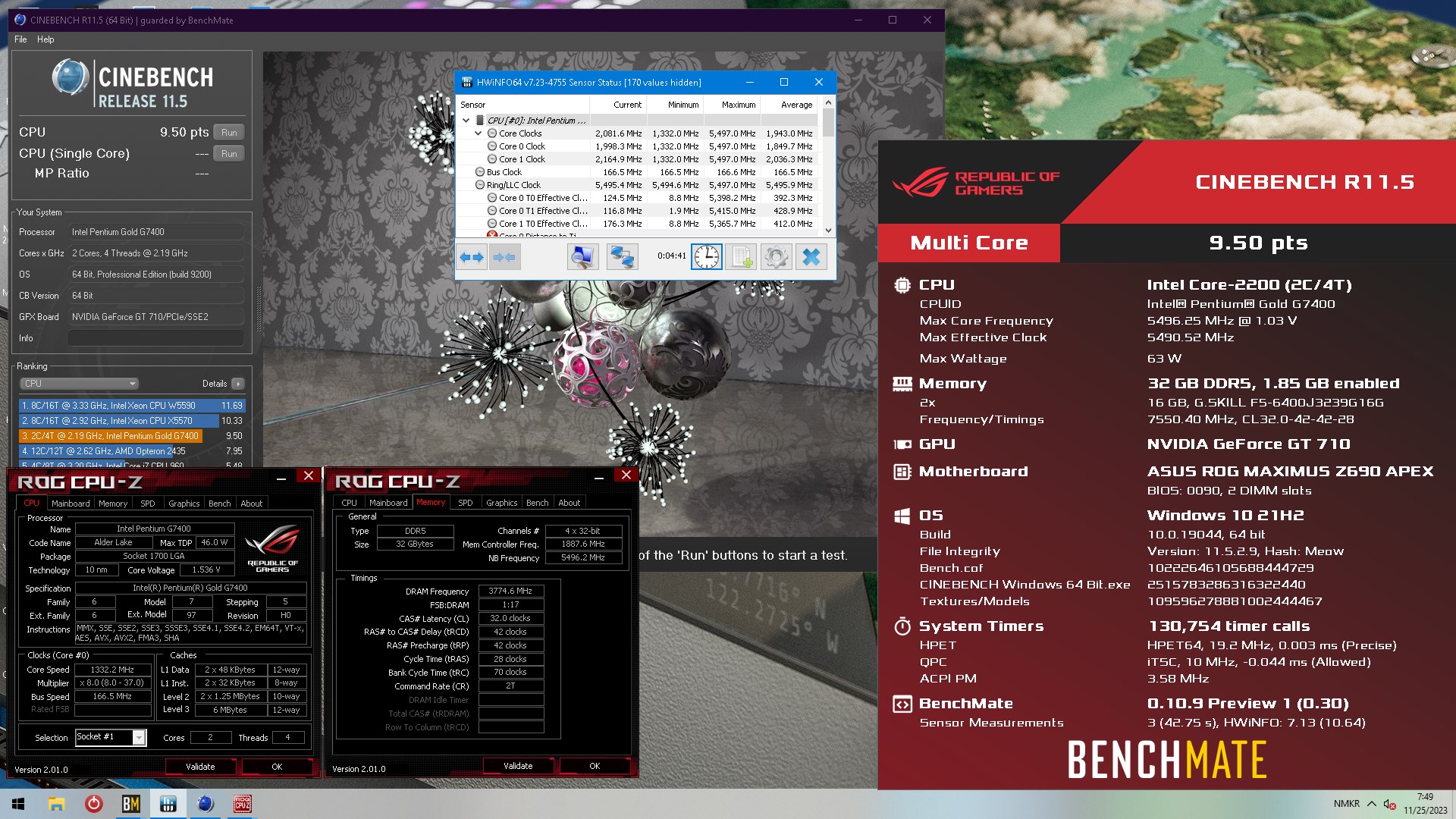Click red power button taskbar icon

click(93, 804)
